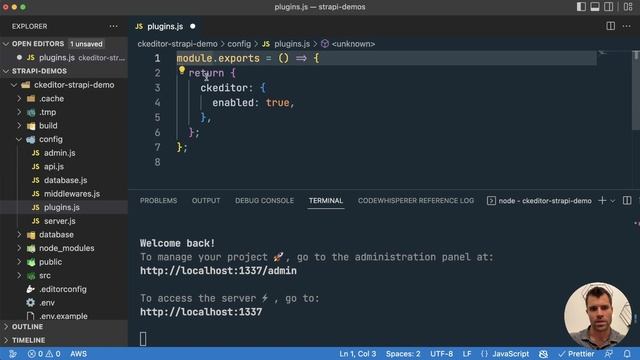Open customize layout icon in title bar
This screenshot has width=640, height=360.
(x=628, y=7)
